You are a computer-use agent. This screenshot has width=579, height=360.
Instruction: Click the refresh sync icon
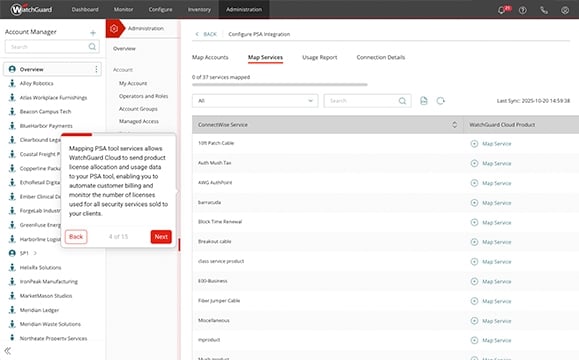(x=441, y=100)
